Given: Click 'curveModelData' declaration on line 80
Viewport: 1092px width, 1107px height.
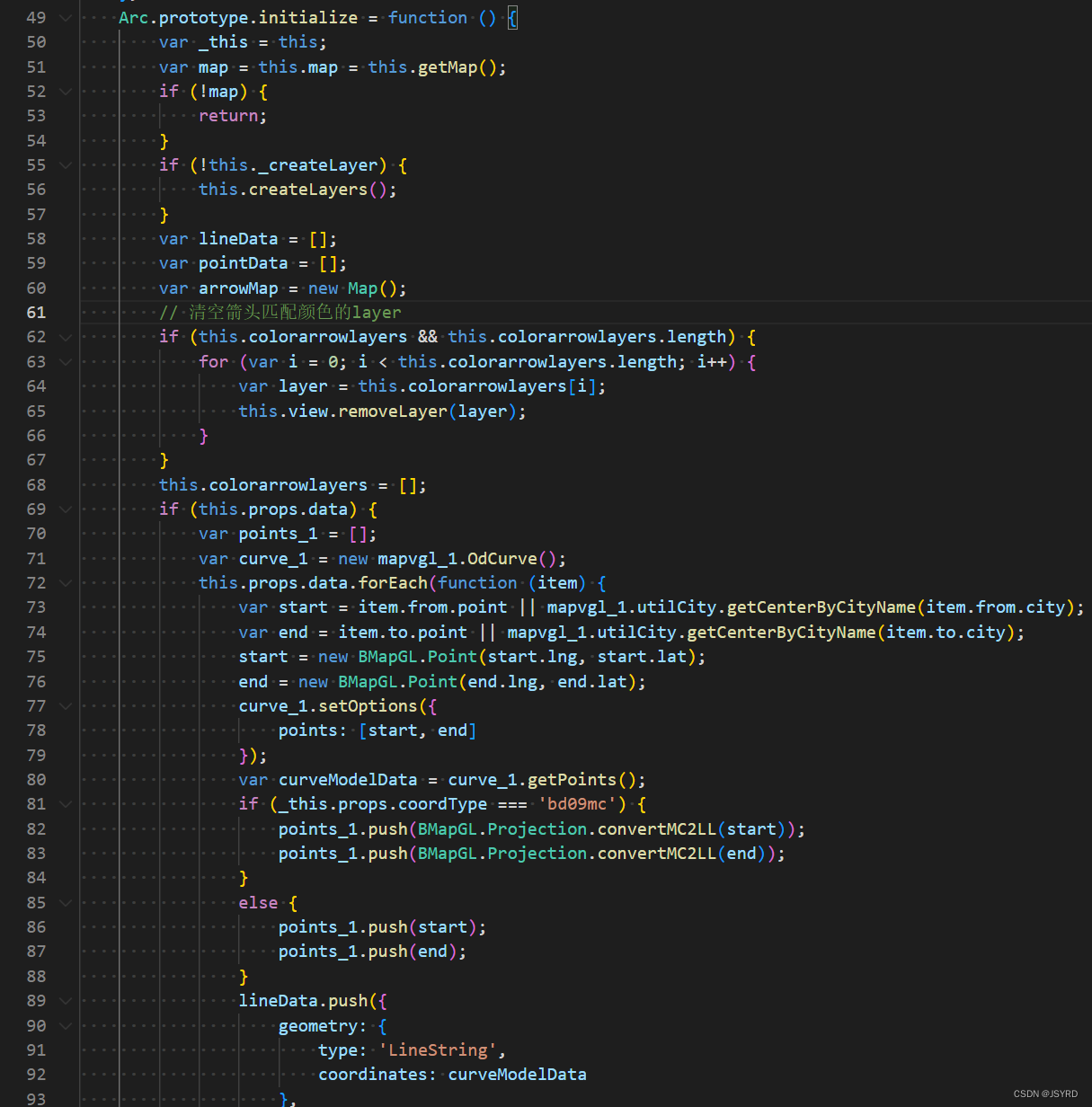Looking at the screenshot, I should (x=348, y=780).
